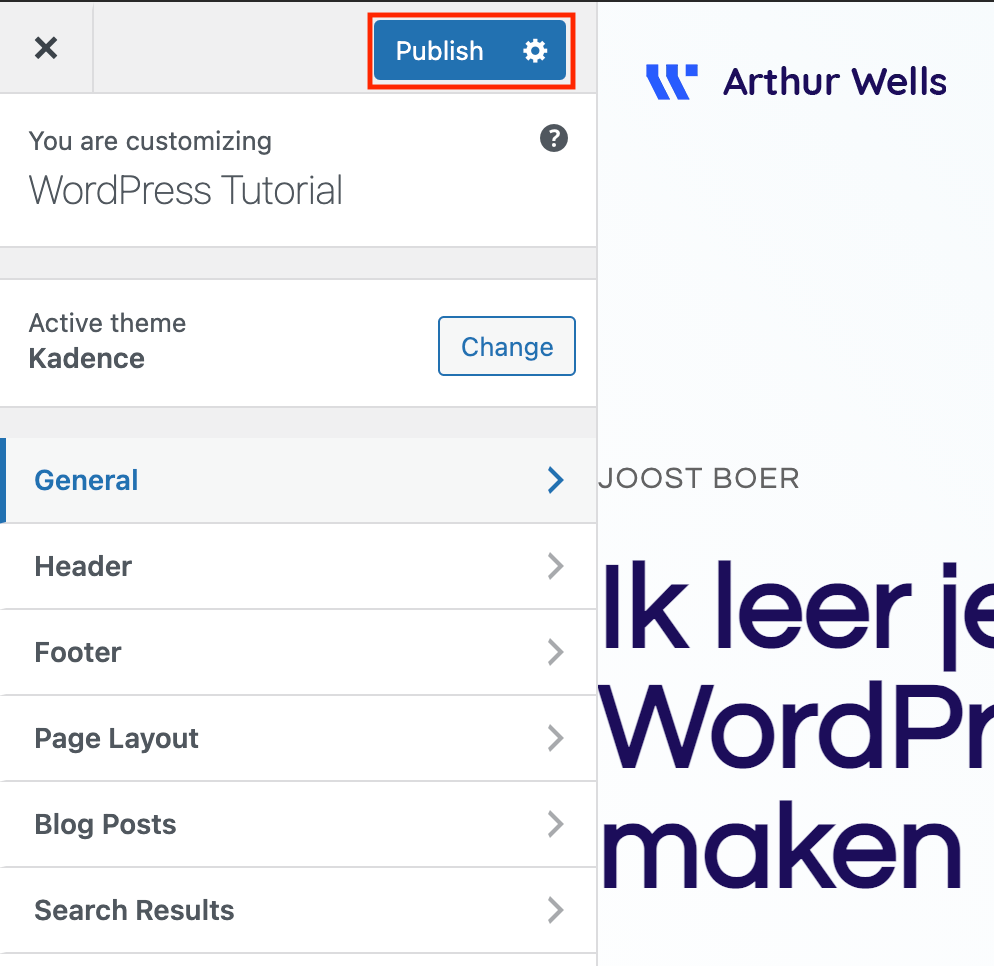Select the chevron next to General
Screen dimensions: 994x966
pyautogui.click(x=555, y=480)
